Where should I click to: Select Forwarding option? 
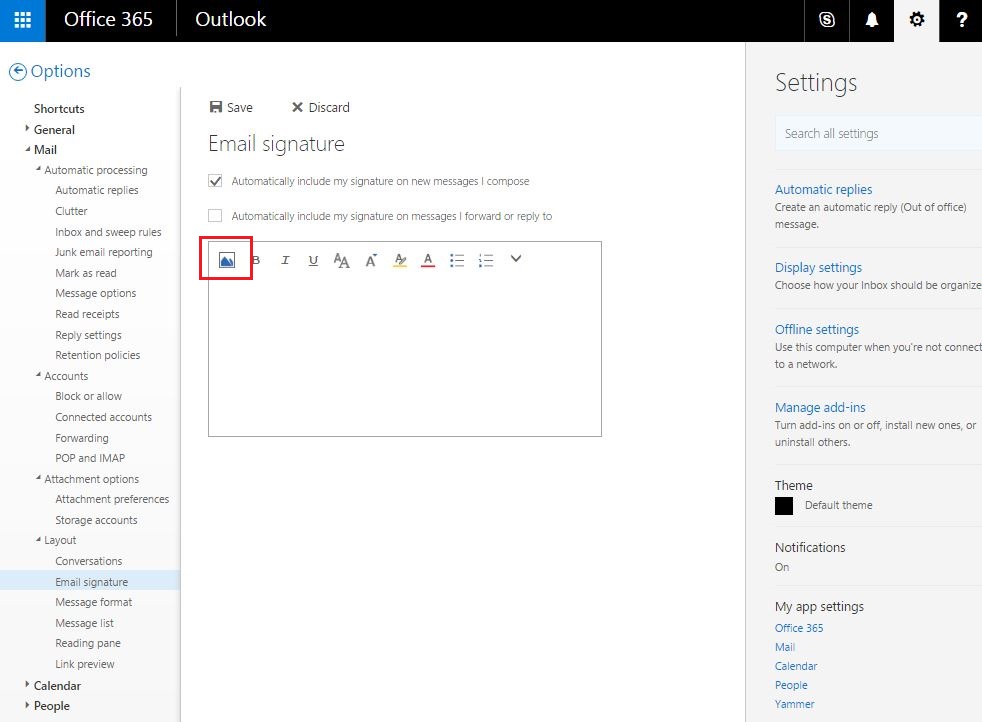(81, 438)
